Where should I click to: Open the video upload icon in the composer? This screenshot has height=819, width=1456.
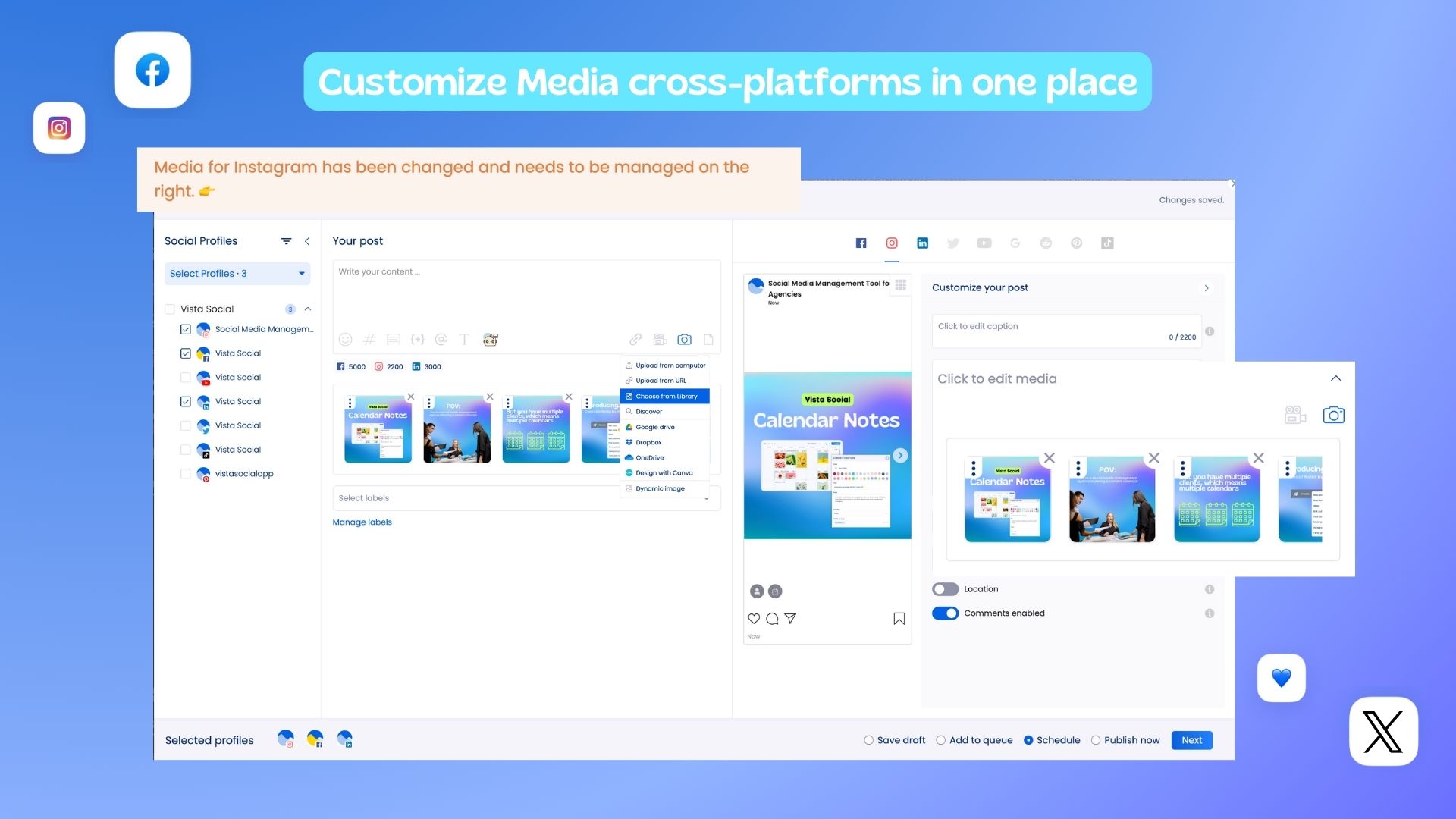pos(660,339)
